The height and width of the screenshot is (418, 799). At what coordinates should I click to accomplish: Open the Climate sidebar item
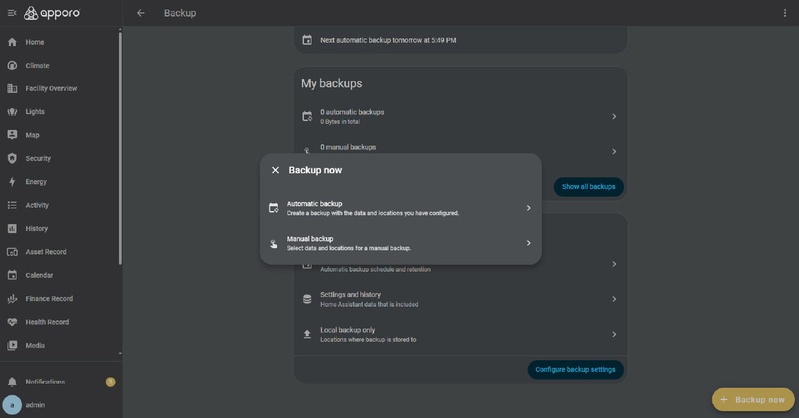click(x=60, y=66)
